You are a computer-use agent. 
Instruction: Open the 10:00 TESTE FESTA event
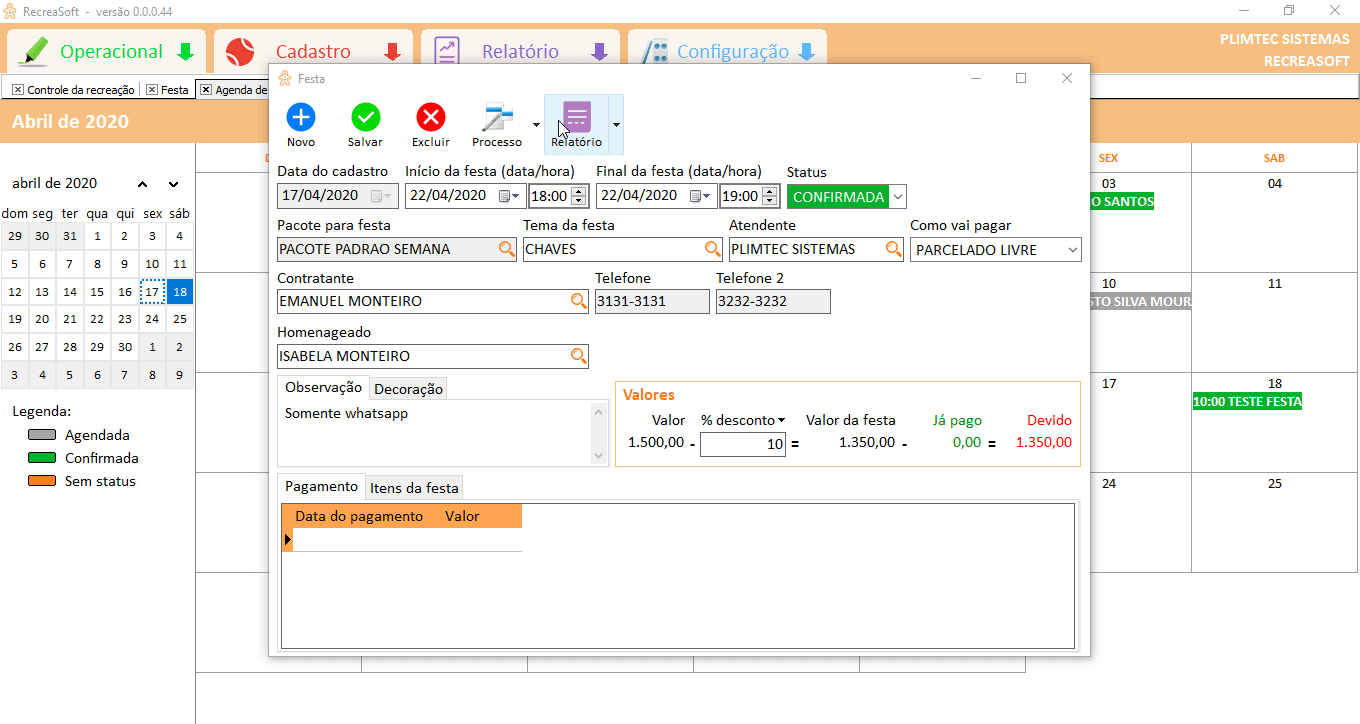1247,402
